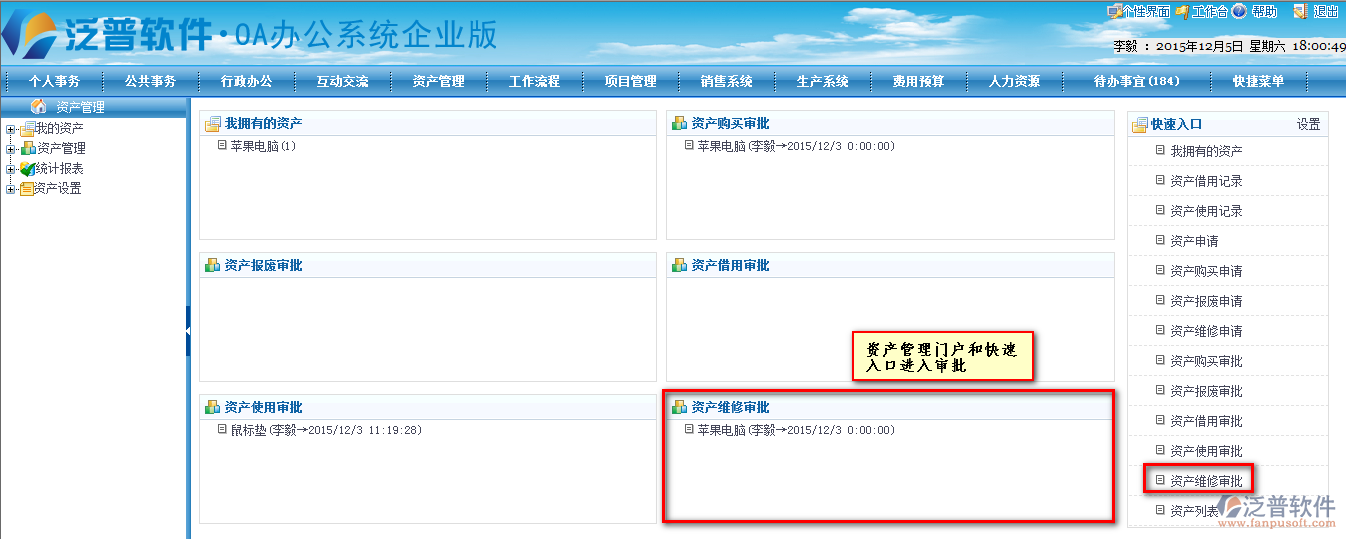The image size is (1346, 539).
Task: Open the 资产管理 top menu
Action: (x=438, y=81)
